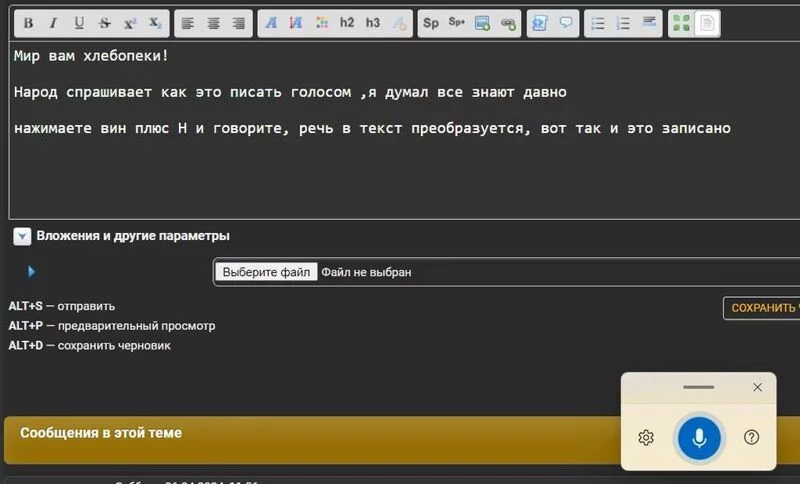Image resolution: width=800 pixels, height=484 pixels.
Task: Apply superscript formatting
Action: pos(130,23)
